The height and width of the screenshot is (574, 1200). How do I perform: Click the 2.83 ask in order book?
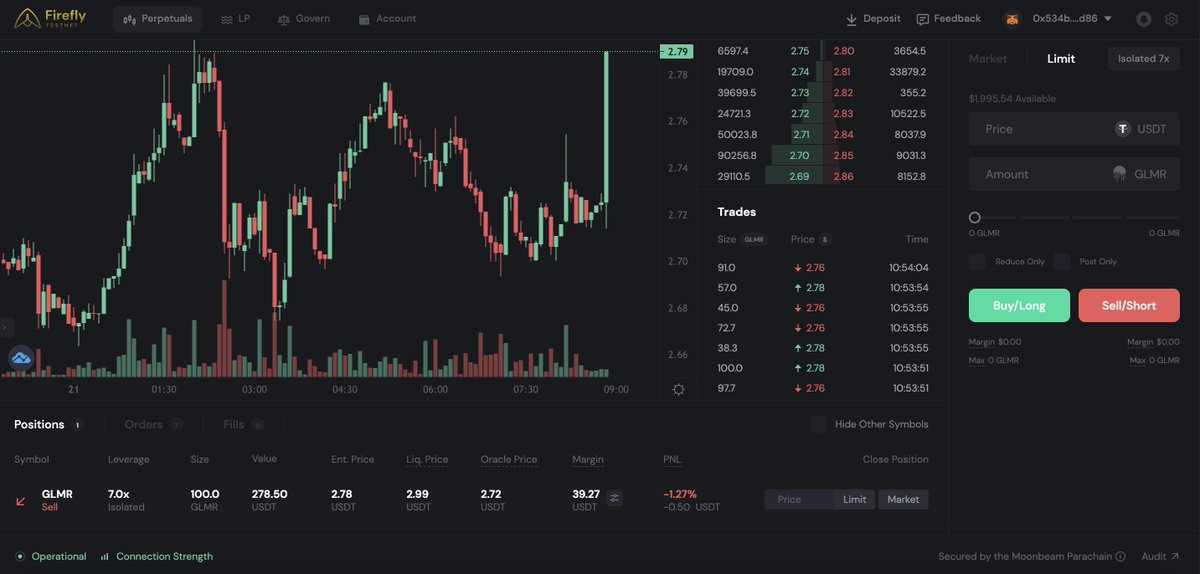pyautogui.click(x=843, y=113)
